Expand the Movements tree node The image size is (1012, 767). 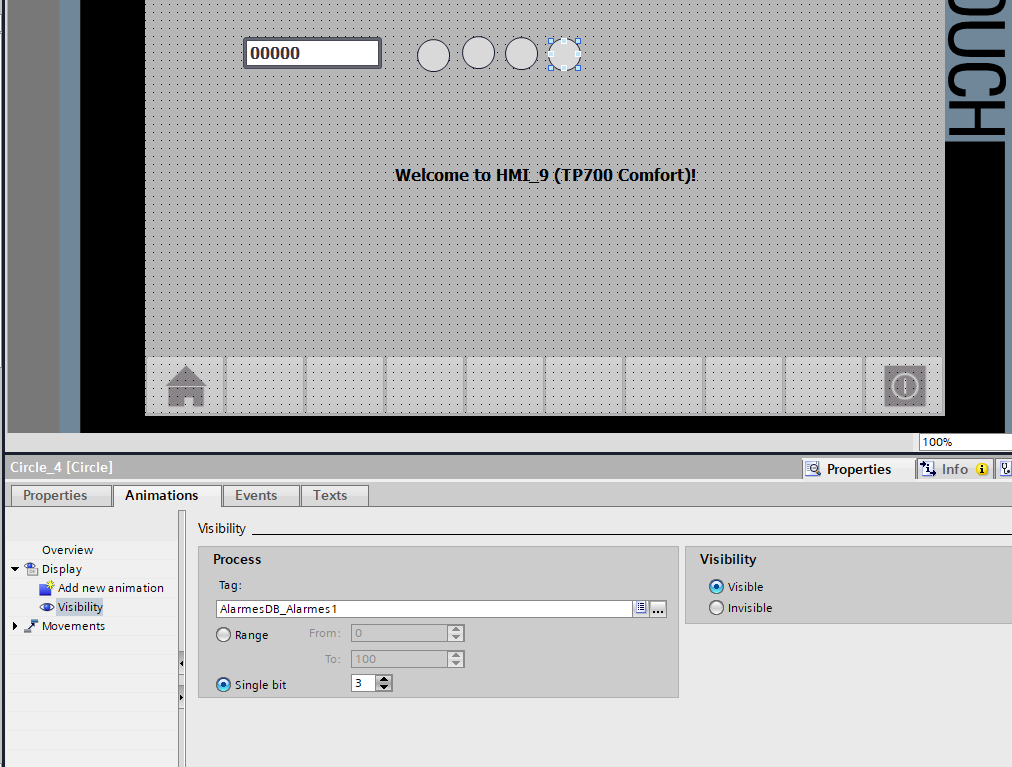click(x=15, y=626)
